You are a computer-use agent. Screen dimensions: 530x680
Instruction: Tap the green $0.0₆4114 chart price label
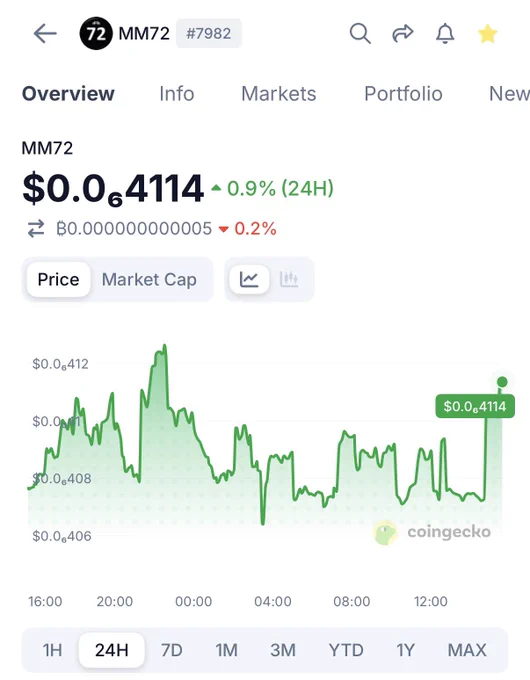[x=475, y=406]
